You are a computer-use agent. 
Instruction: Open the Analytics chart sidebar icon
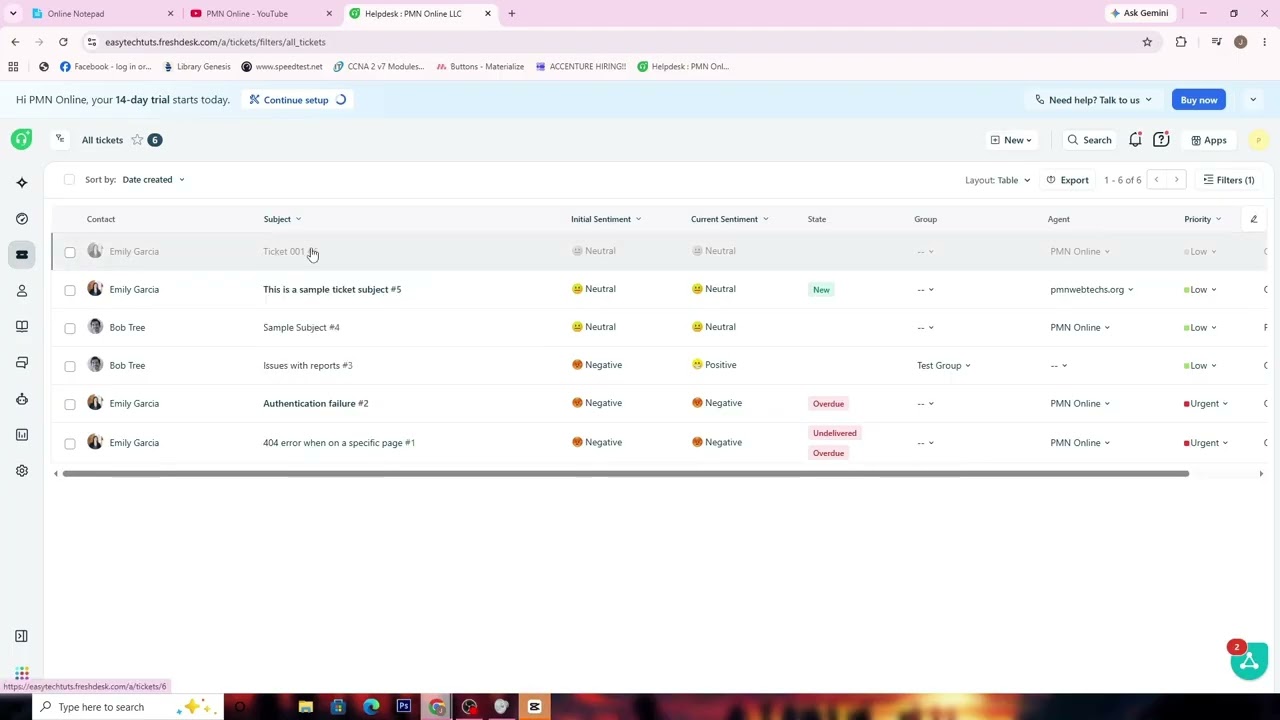[x=22, y=435]
